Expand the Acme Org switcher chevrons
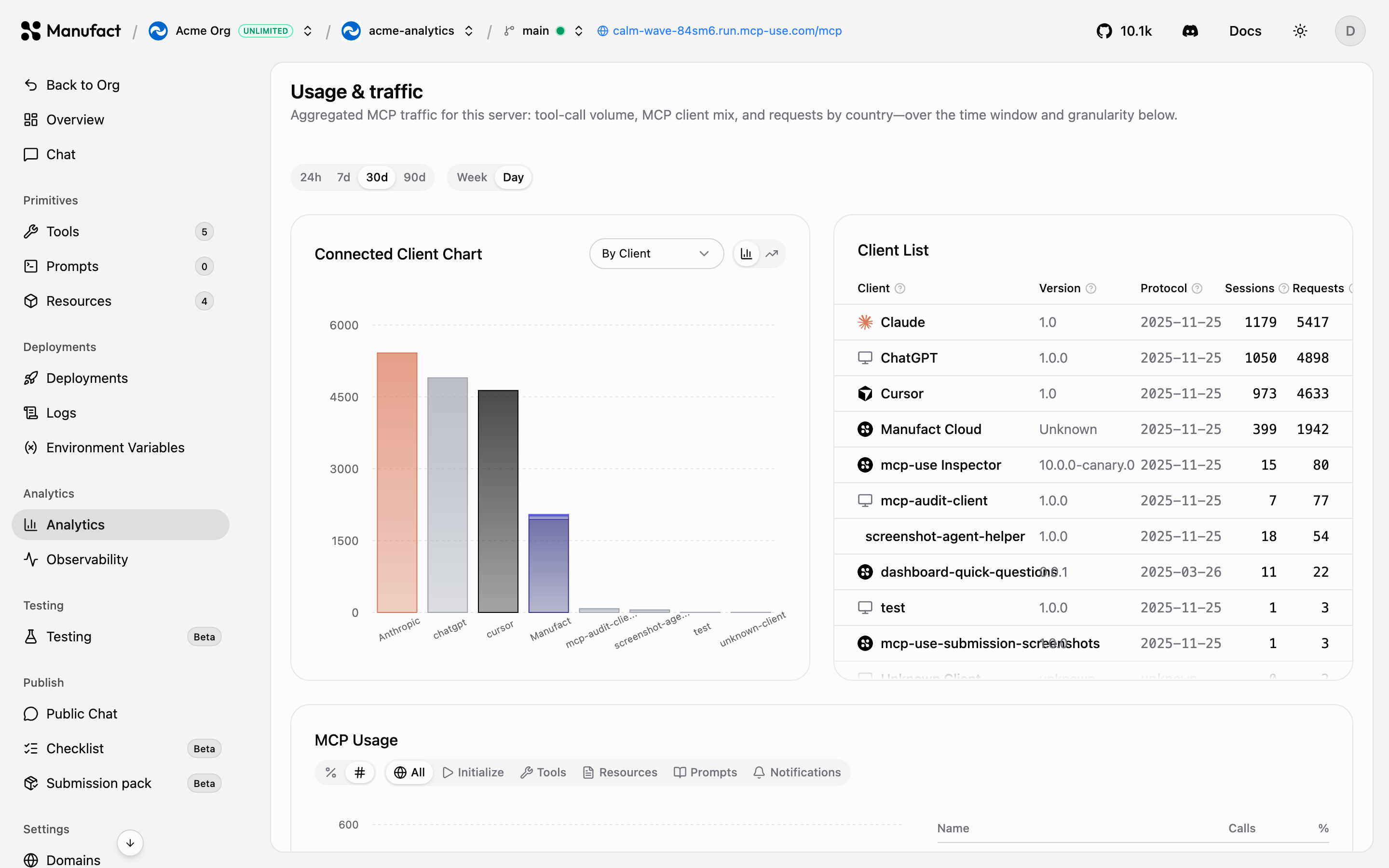 click(308, 31)
